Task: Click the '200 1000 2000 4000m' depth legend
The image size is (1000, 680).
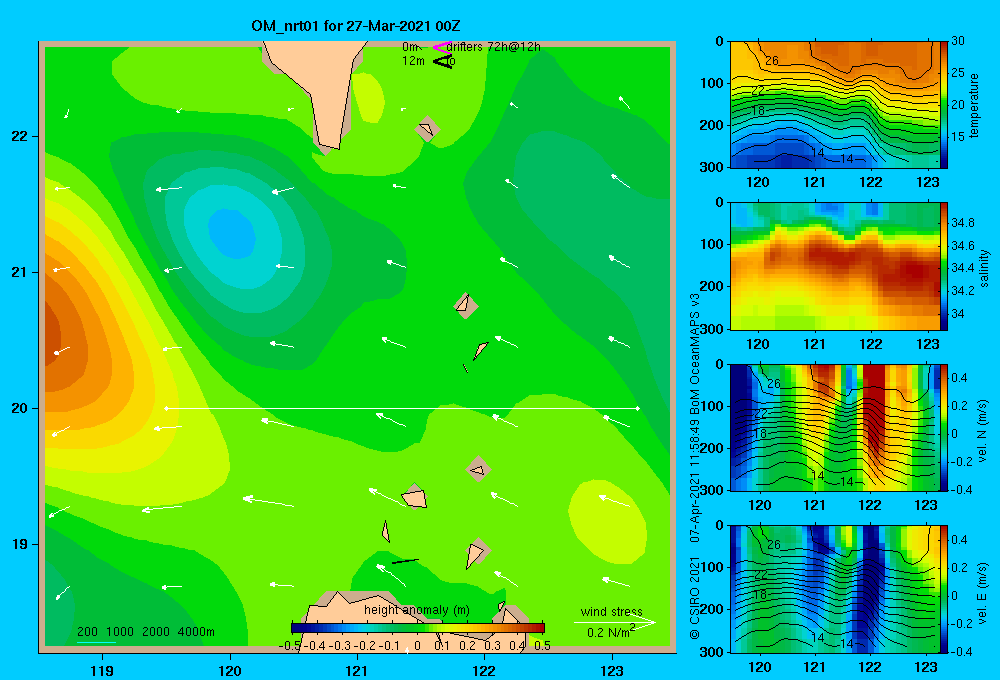Action: (146, 632)
